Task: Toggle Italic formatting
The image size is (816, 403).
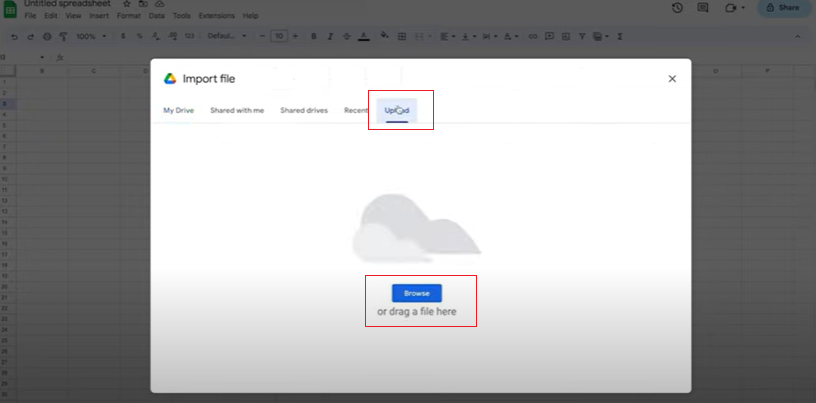Action: click(330, 36)
